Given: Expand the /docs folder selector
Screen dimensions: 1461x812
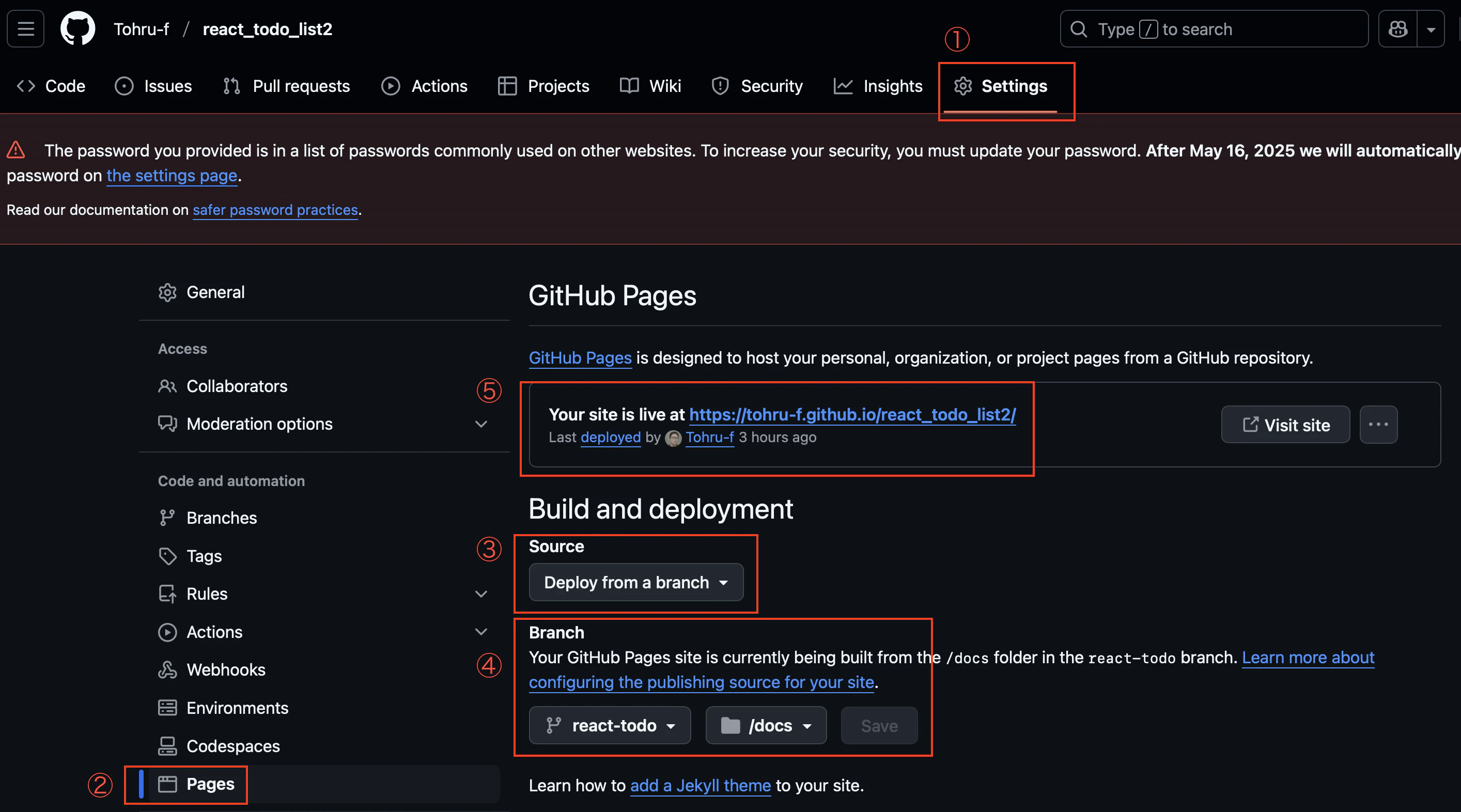Looking at the screenshot, I should 765,725.
